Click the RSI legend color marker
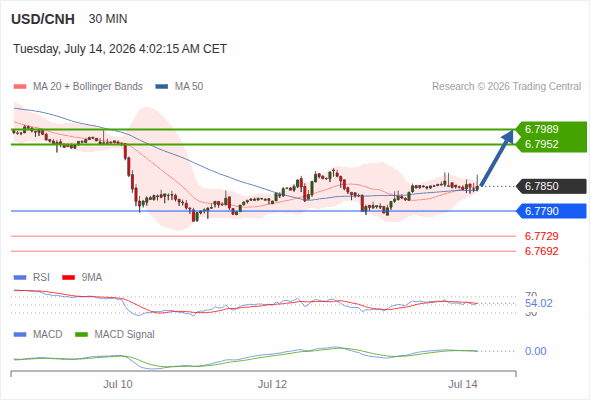 [x=20, y=278]
